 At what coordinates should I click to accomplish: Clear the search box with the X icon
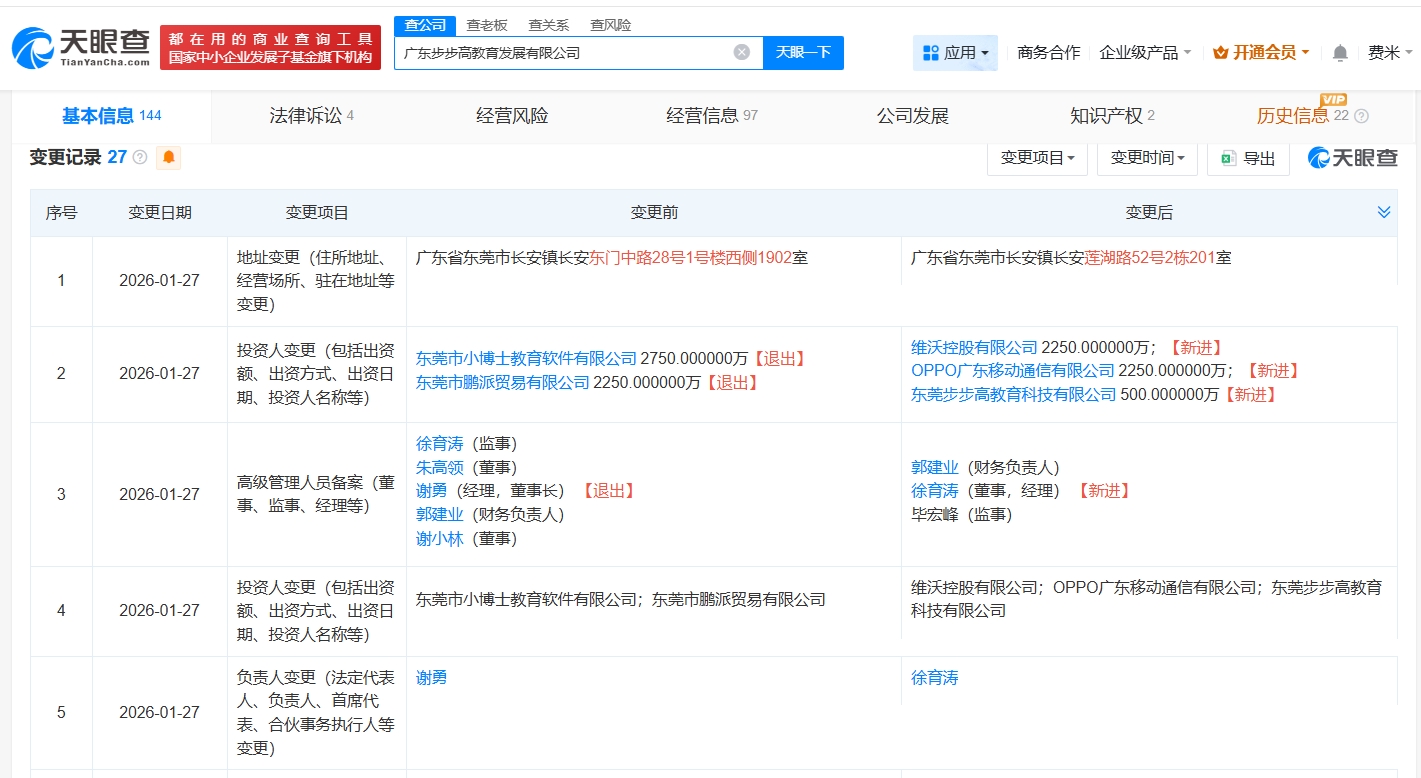(742, 52)
